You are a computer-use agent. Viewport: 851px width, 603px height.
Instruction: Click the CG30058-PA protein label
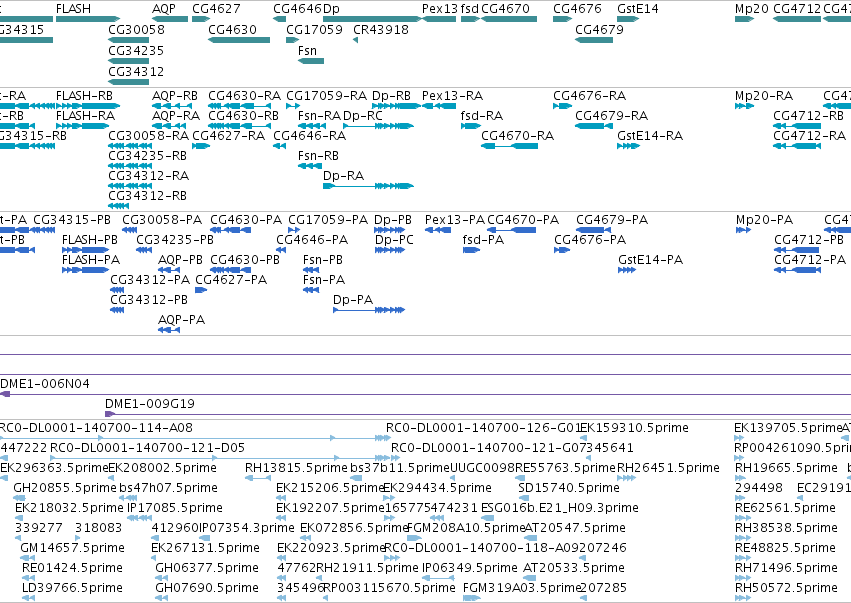click(x=162, y=220)
